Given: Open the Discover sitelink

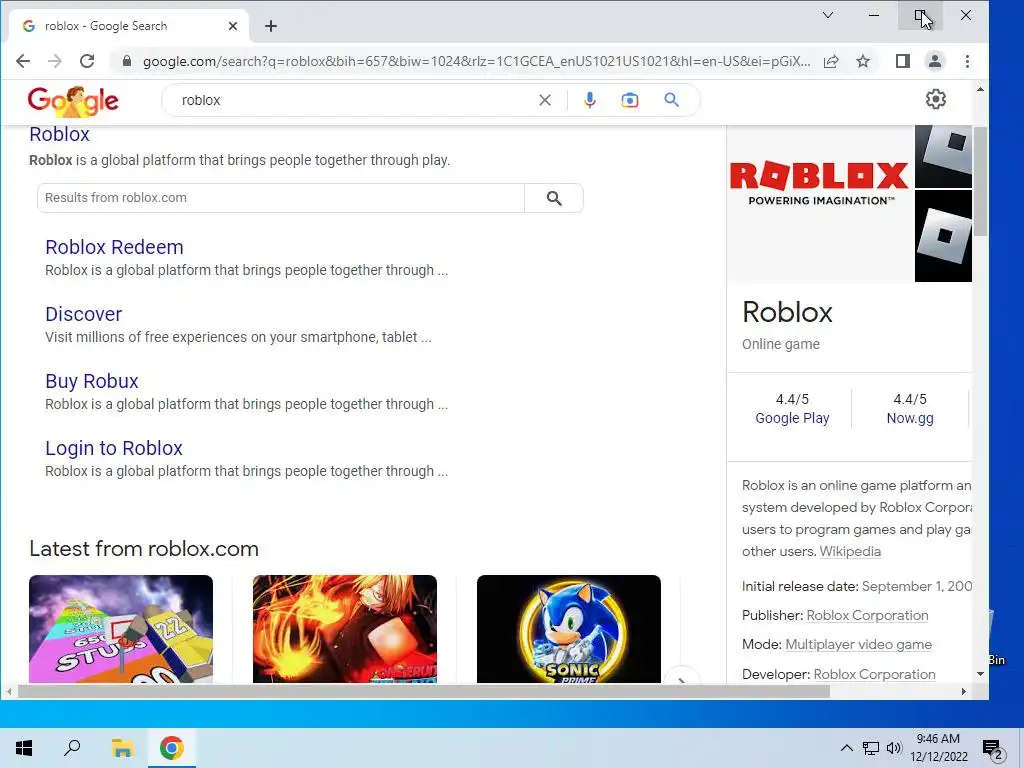Looking at the screenshot, I should (x=84, y=314).
